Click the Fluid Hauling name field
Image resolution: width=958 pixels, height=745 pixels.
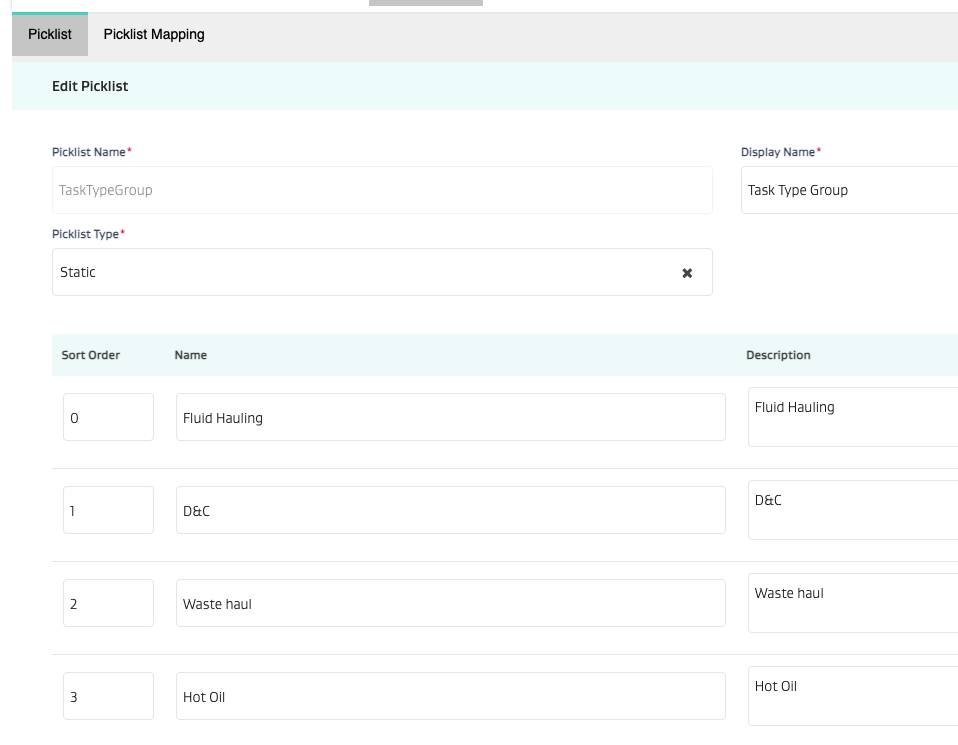point(450,418)
